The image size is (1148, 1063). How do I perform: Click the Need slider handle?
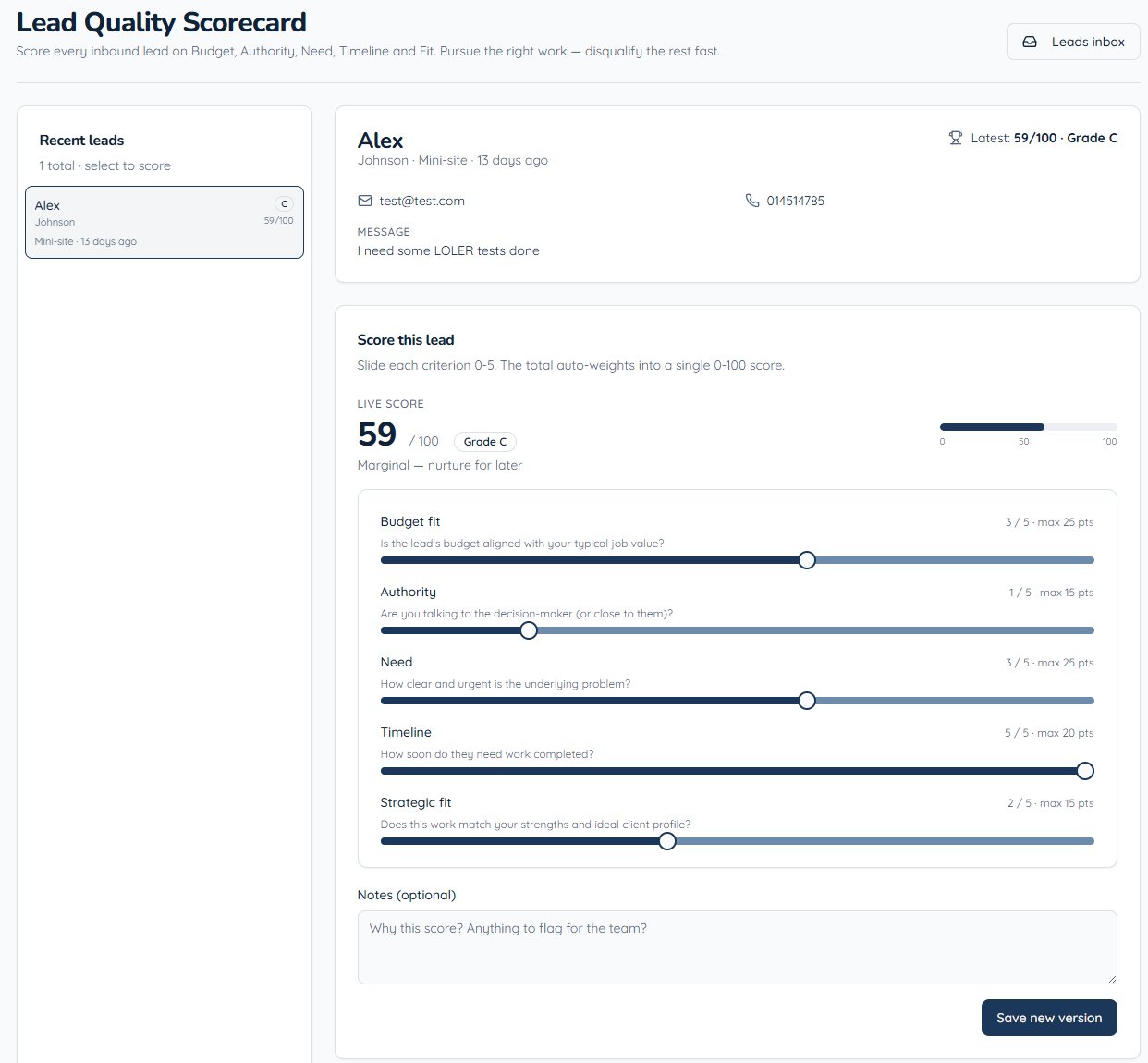807,701
